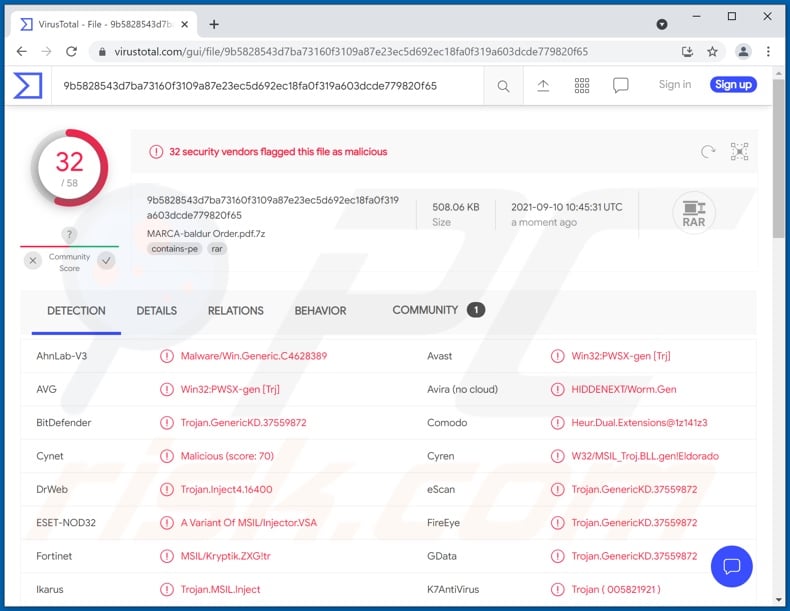Click FireEye vendor name
This screenshot has width=790, height=611.
(443, 522)
